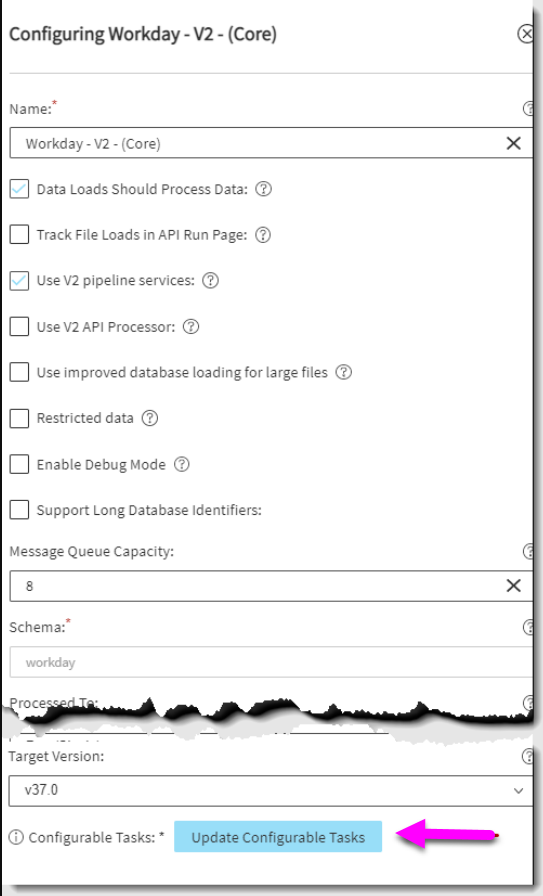Check the Use V2 API Processor box

(x=19, y=326)
